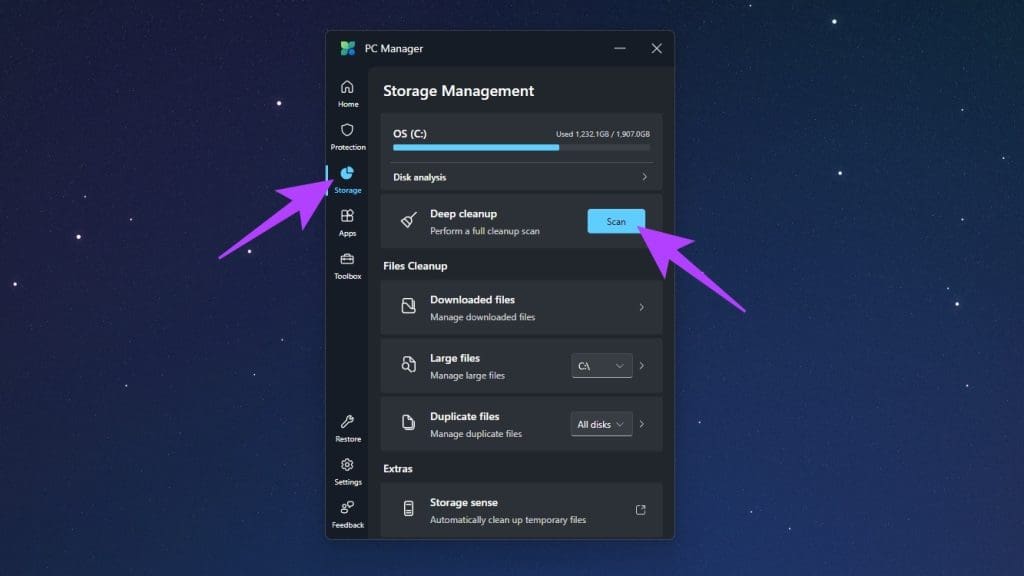Expand the Disk analysis chevron
Screen dimensions: 1024x576
click(x=645, y=177)
